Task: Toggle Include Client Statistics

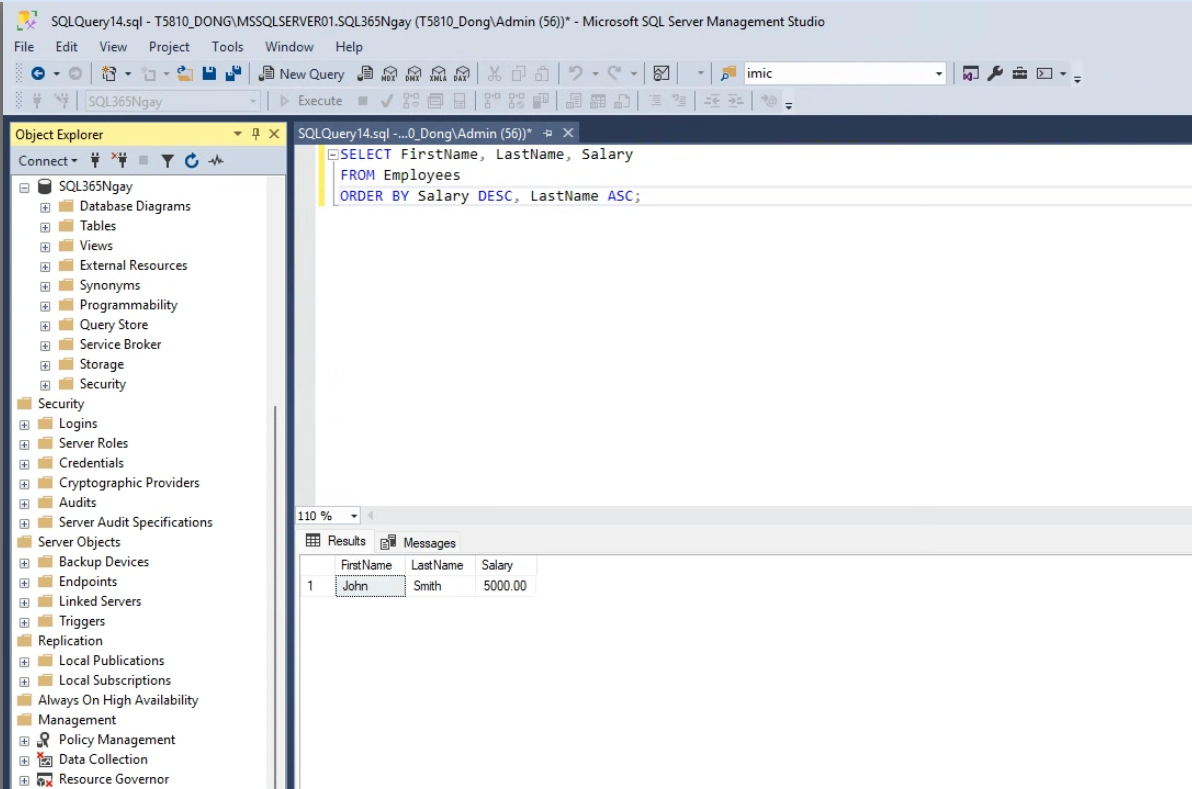Action: 541,101
